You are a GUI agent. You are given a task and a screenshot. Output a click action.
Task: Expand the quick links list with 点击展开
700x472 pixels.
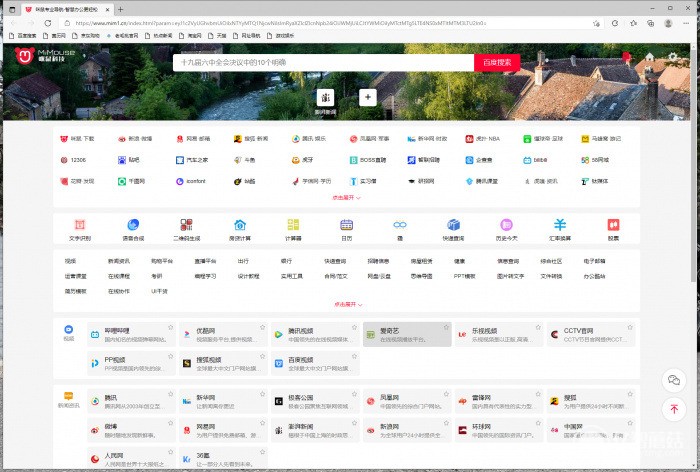point(346,197)
